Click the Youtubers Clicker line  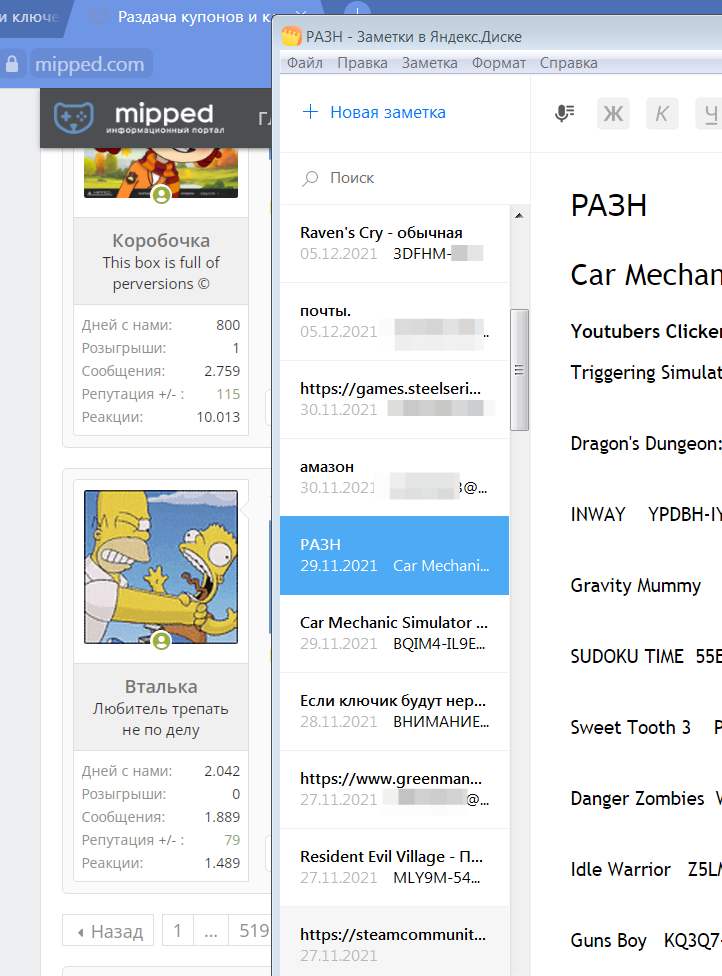646,331
